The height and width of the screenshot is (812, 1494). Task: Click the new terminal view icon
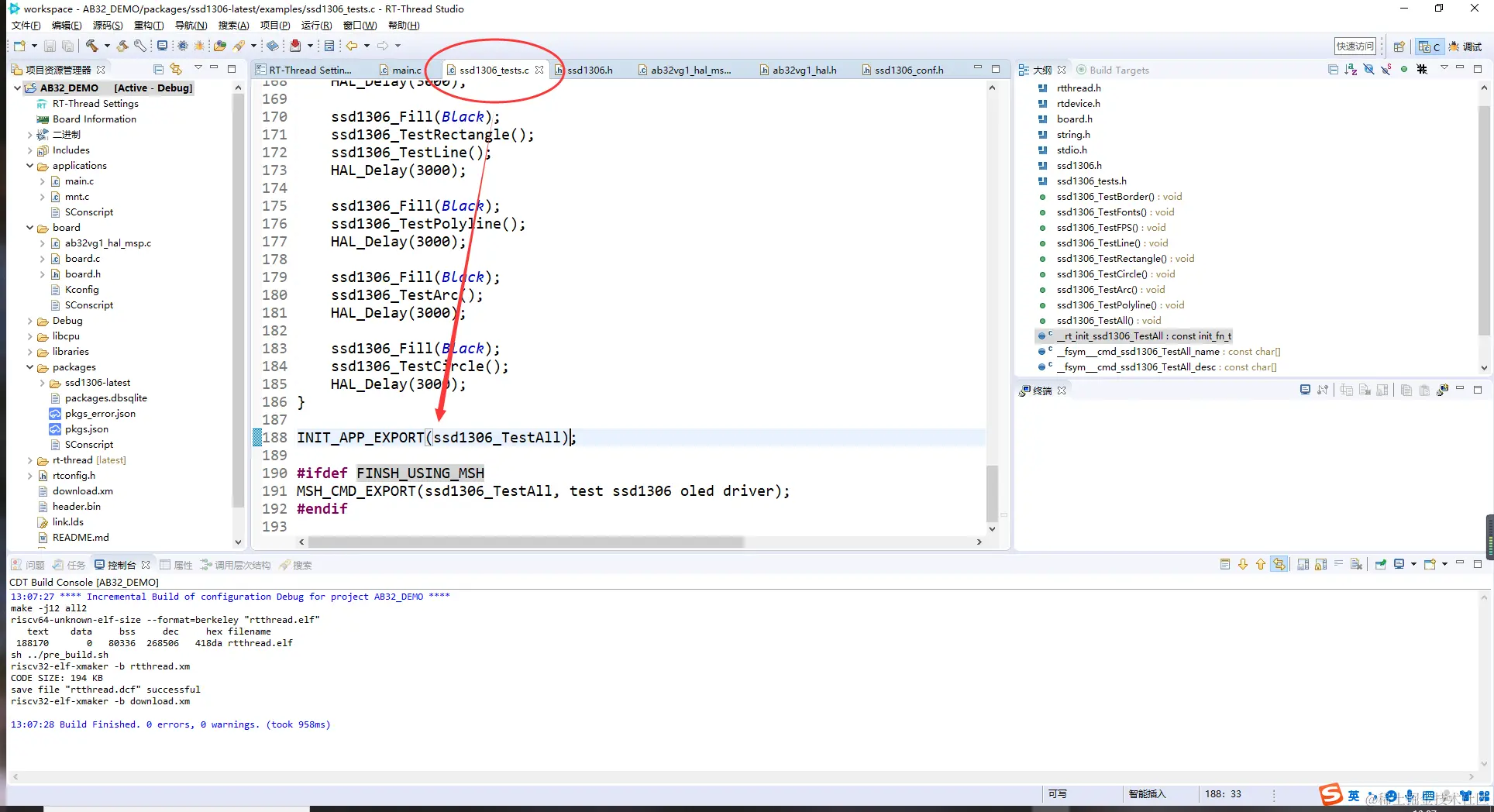point(1442,390)
